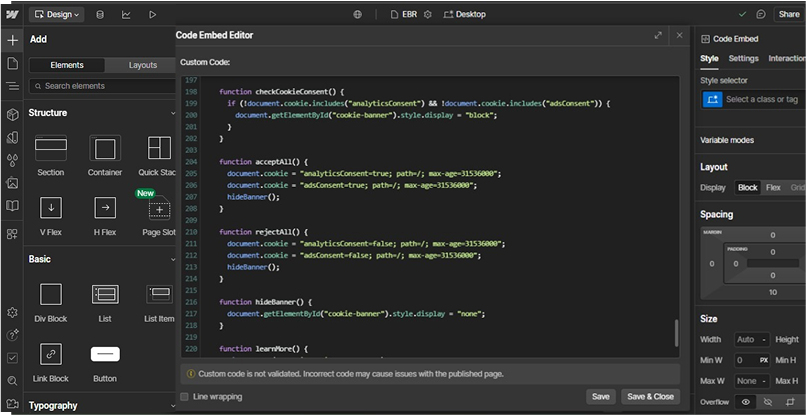Collapse the Basic elements section

click(172, 259)
